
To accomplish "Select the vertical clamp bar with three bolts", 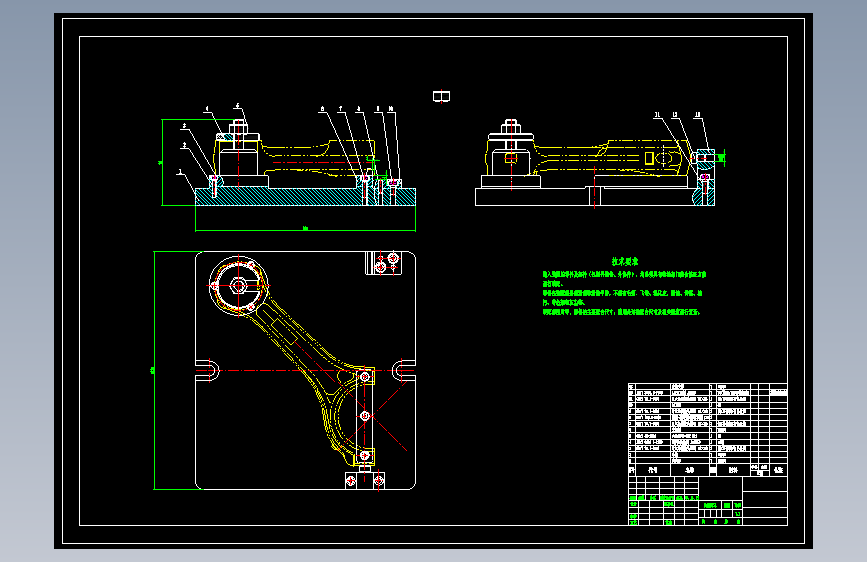I will tap(365, 415).
